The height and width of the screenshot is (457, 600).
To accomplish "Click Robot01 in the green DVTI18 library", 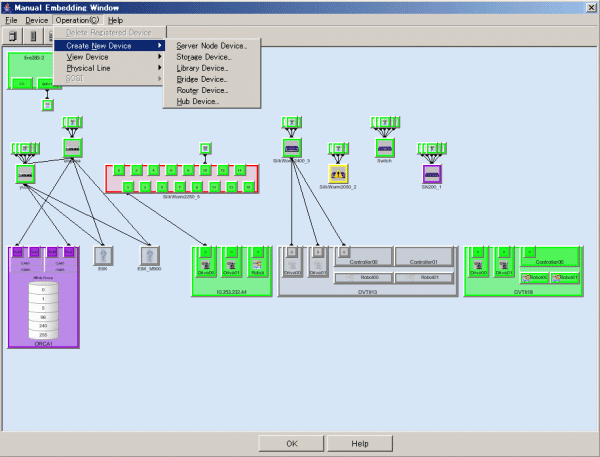I will (565, 277).
